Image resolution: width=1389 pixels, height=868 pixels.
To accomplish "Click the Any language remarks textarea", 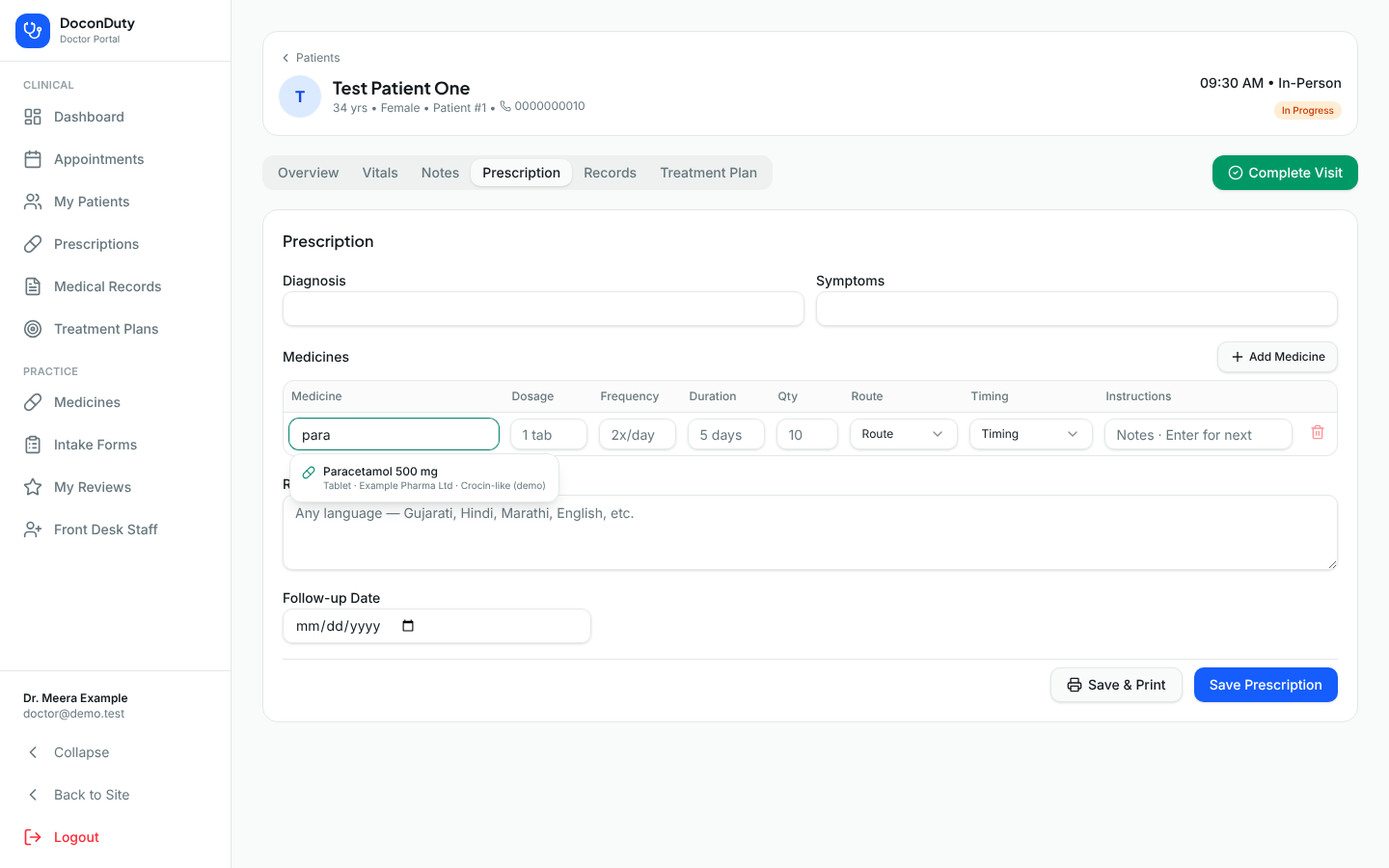I will tap(810, 532).
